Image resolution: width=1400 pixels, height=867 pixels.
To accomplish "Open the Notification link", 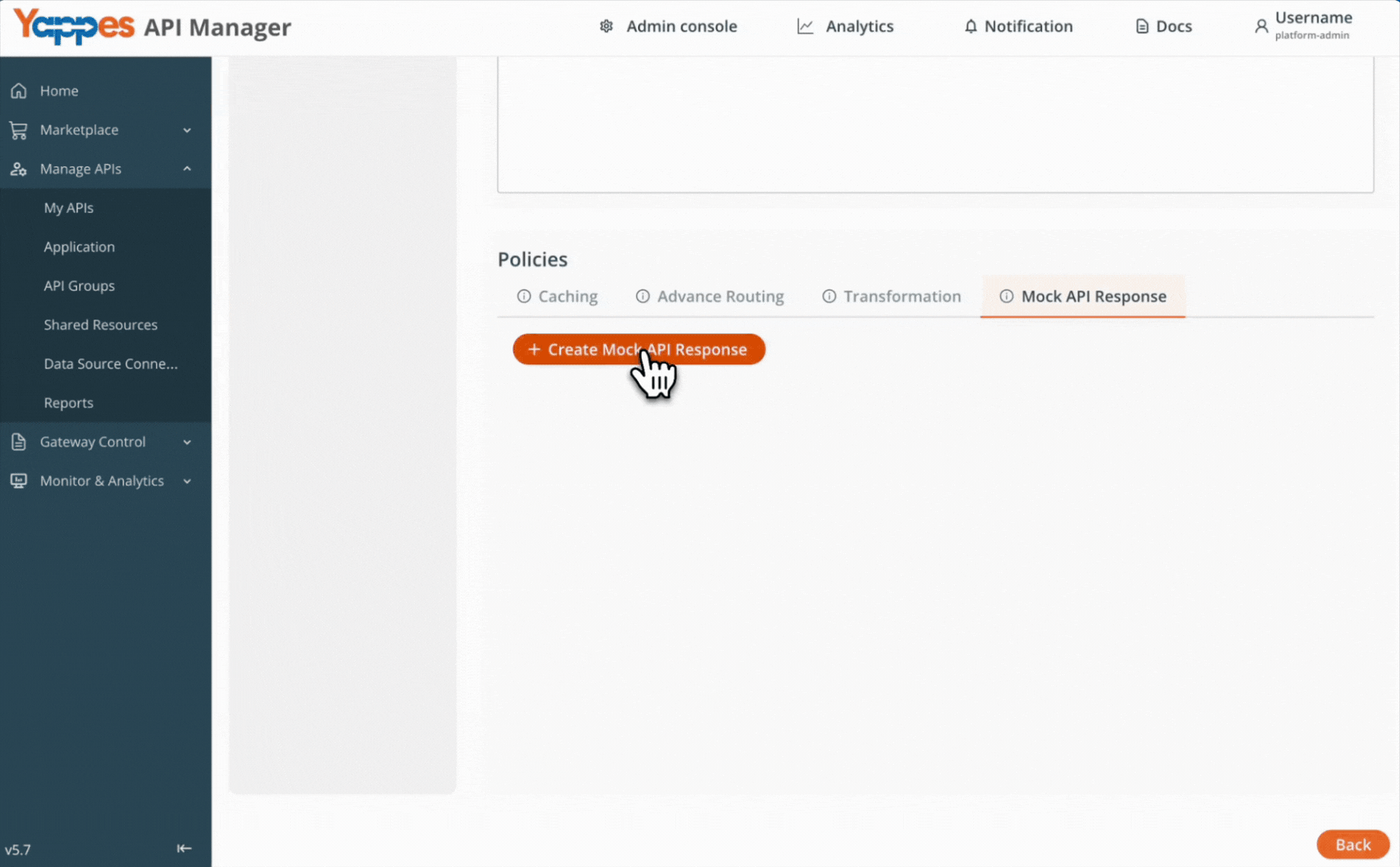I will point(1018,27).
